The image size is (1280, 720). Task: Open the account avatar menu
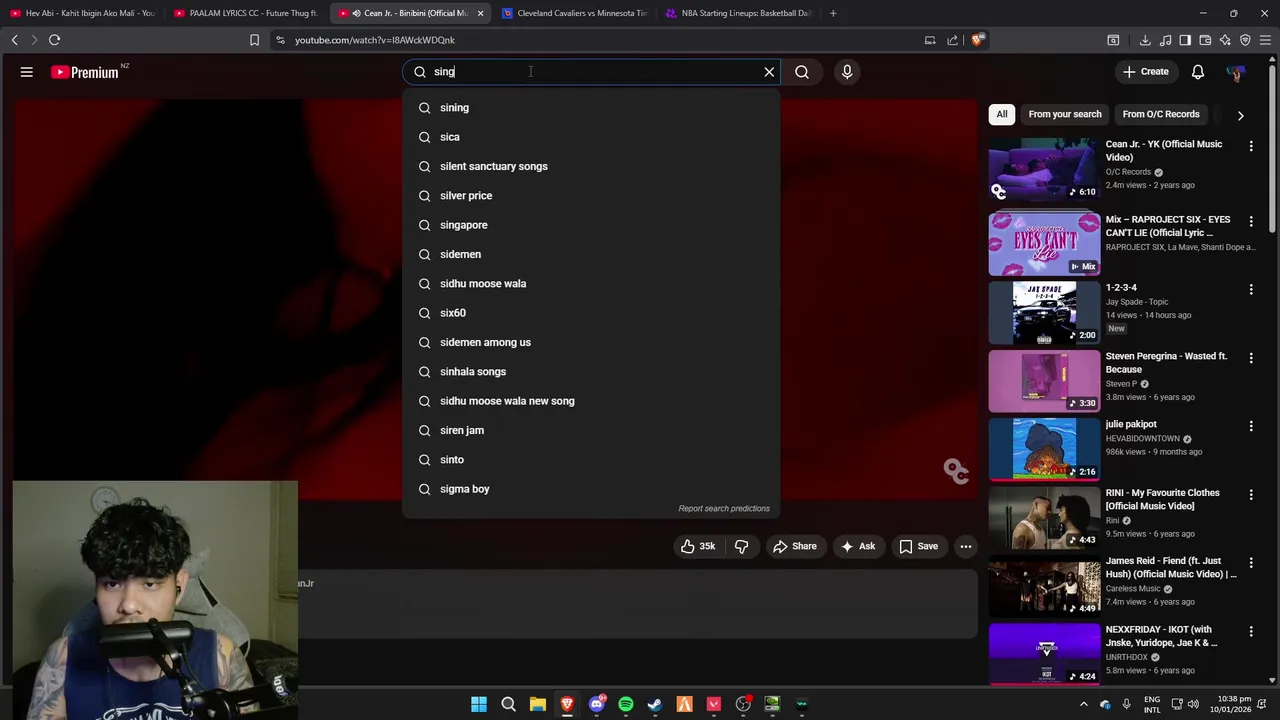click(x=1237, y=72)
